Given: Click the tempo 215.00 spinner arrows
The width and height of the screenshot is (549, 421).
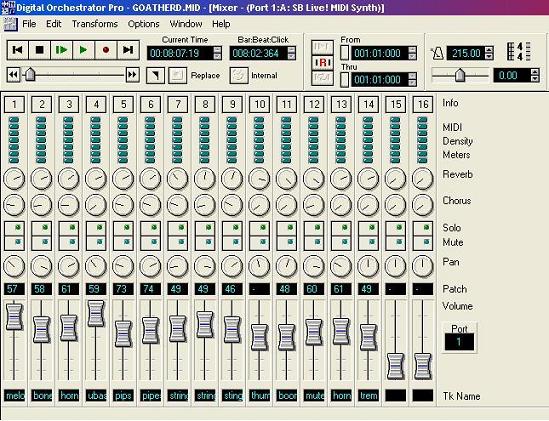Looking at the screenshot, I should tap(490, 53).
